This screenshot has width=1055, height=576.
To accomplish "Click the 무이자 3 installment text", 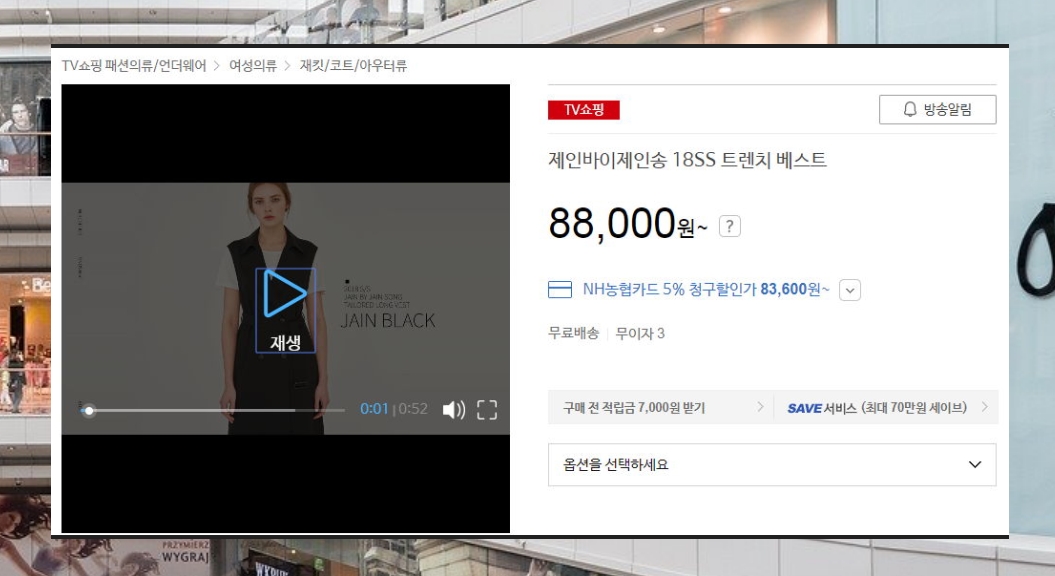I will (640, 333).
